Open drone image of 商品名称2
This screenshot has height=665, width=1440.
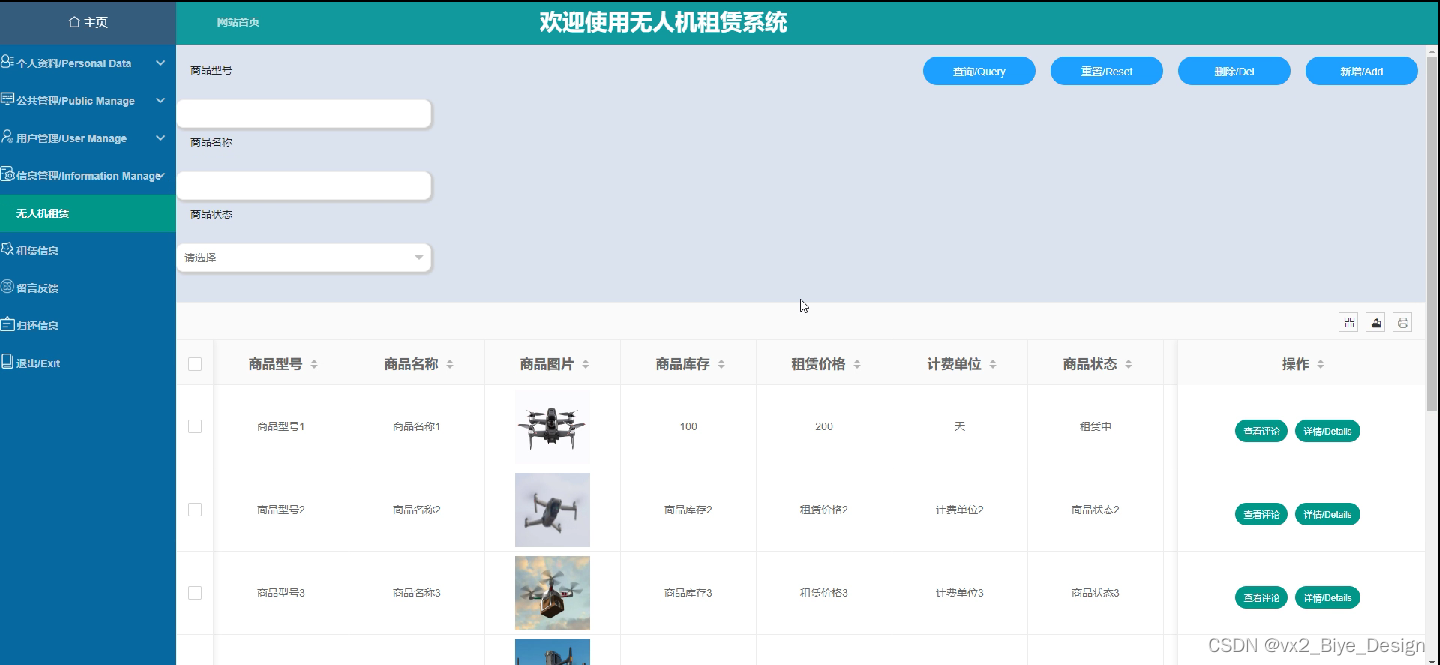[552, 510]
